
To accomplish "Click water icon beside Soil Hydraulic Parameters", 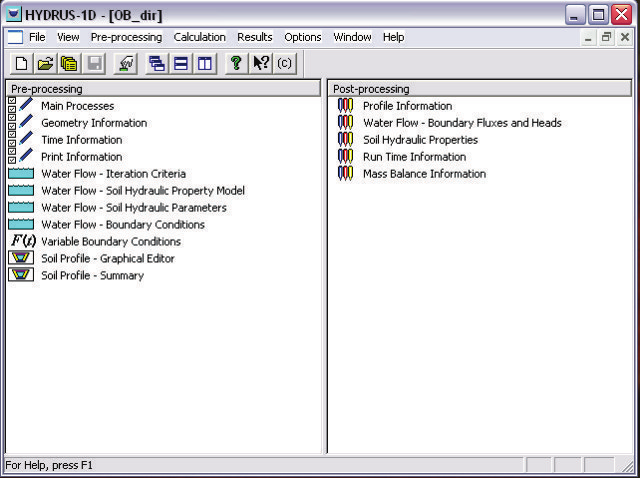I will 21,207.
